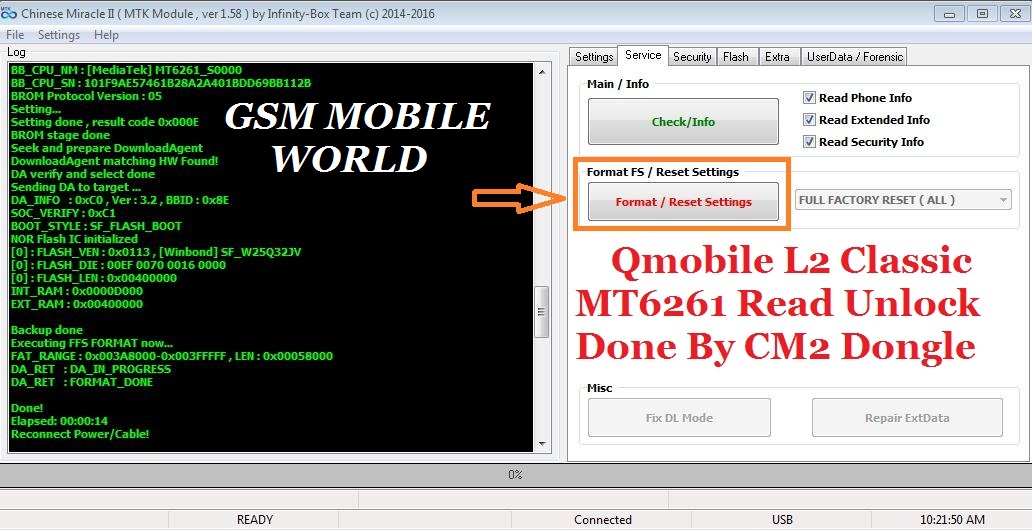1032x530 pixels.
Task: Click the Check/Info button
Action: pyautogui.click(x=683, y=122)
